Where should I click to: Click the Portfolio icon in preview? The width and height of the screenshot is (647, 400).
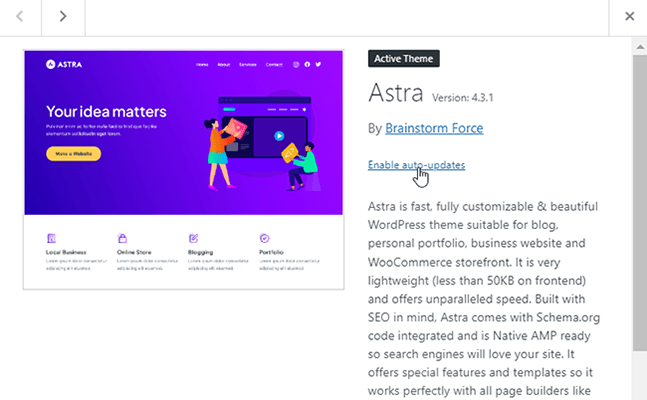[264, 238]
